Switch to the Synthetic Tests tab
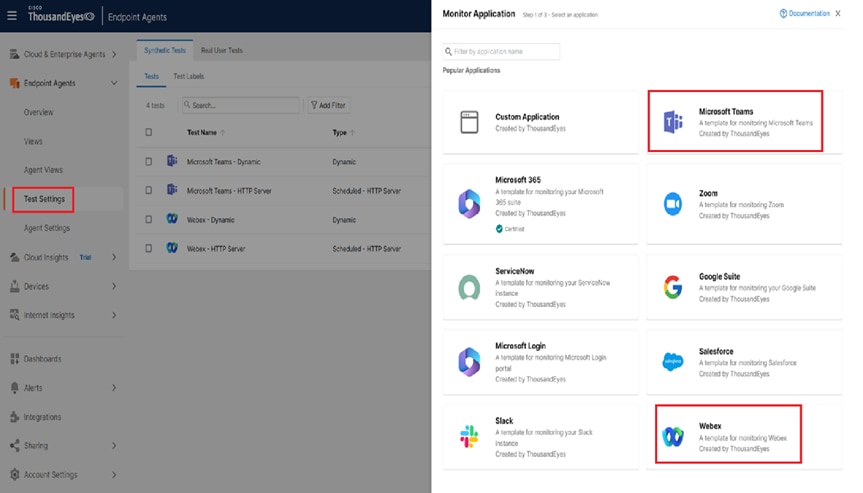The image size is (863, 493). coord(165,50)
